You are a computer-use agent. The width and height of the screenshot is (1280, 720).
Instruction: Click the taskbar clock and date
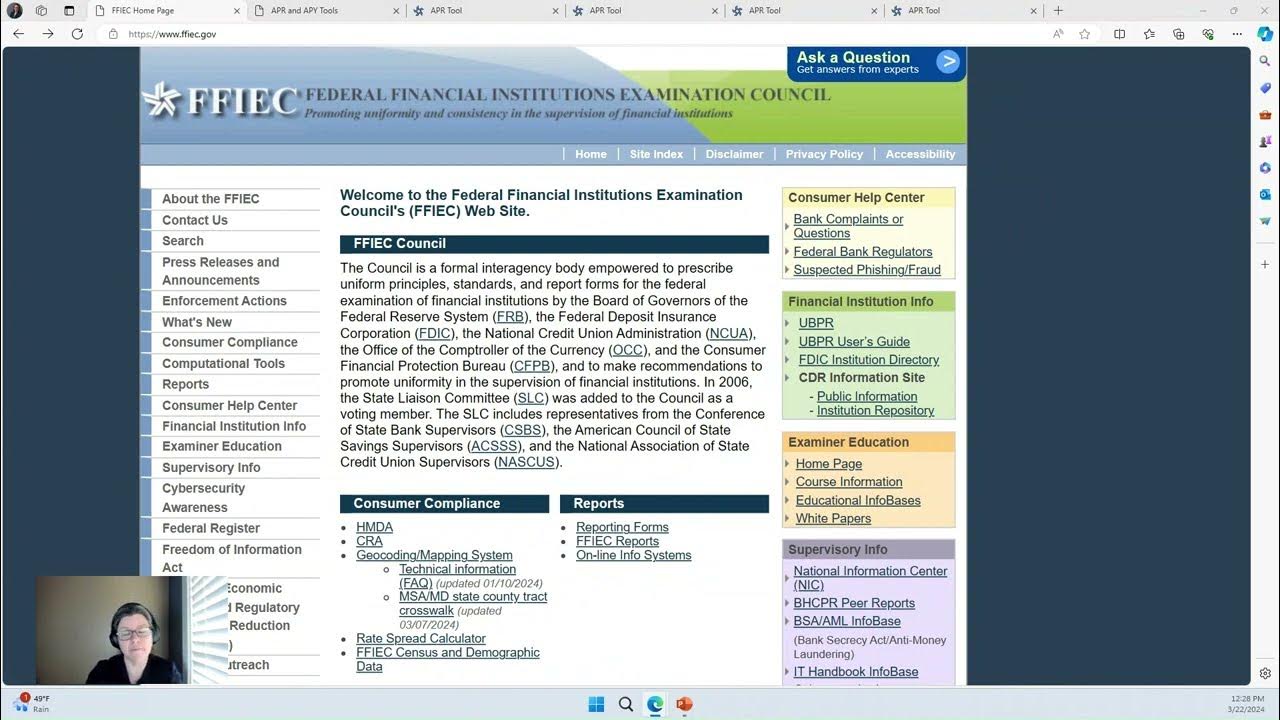point(1246,703)
